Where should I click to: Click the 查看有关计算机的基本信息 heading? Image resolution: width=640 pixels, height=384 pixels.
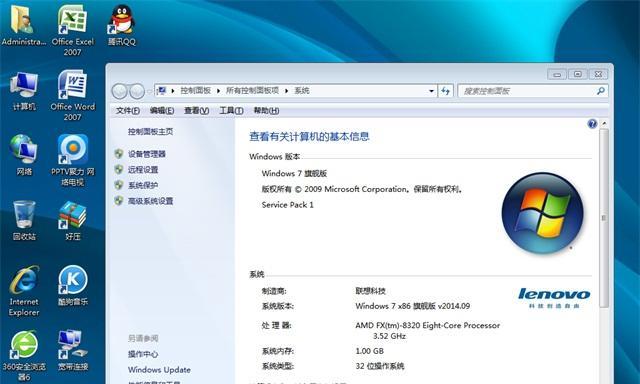point(309,136)
